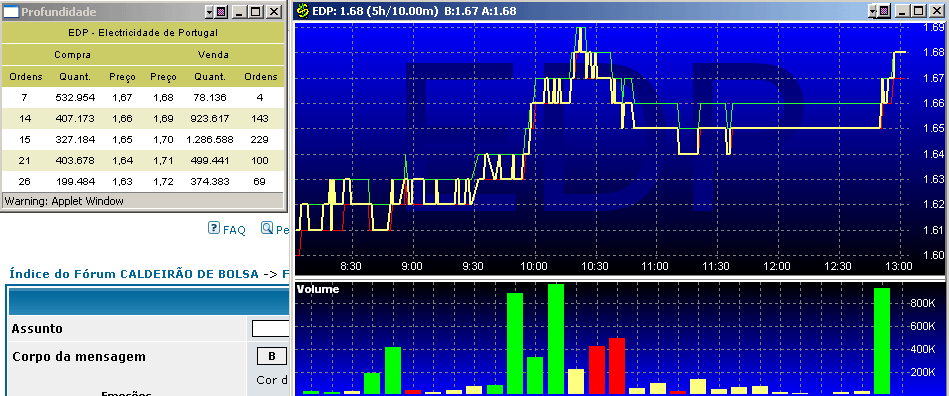
Task: Click the Ordens header under Venda
Action: 261,77
